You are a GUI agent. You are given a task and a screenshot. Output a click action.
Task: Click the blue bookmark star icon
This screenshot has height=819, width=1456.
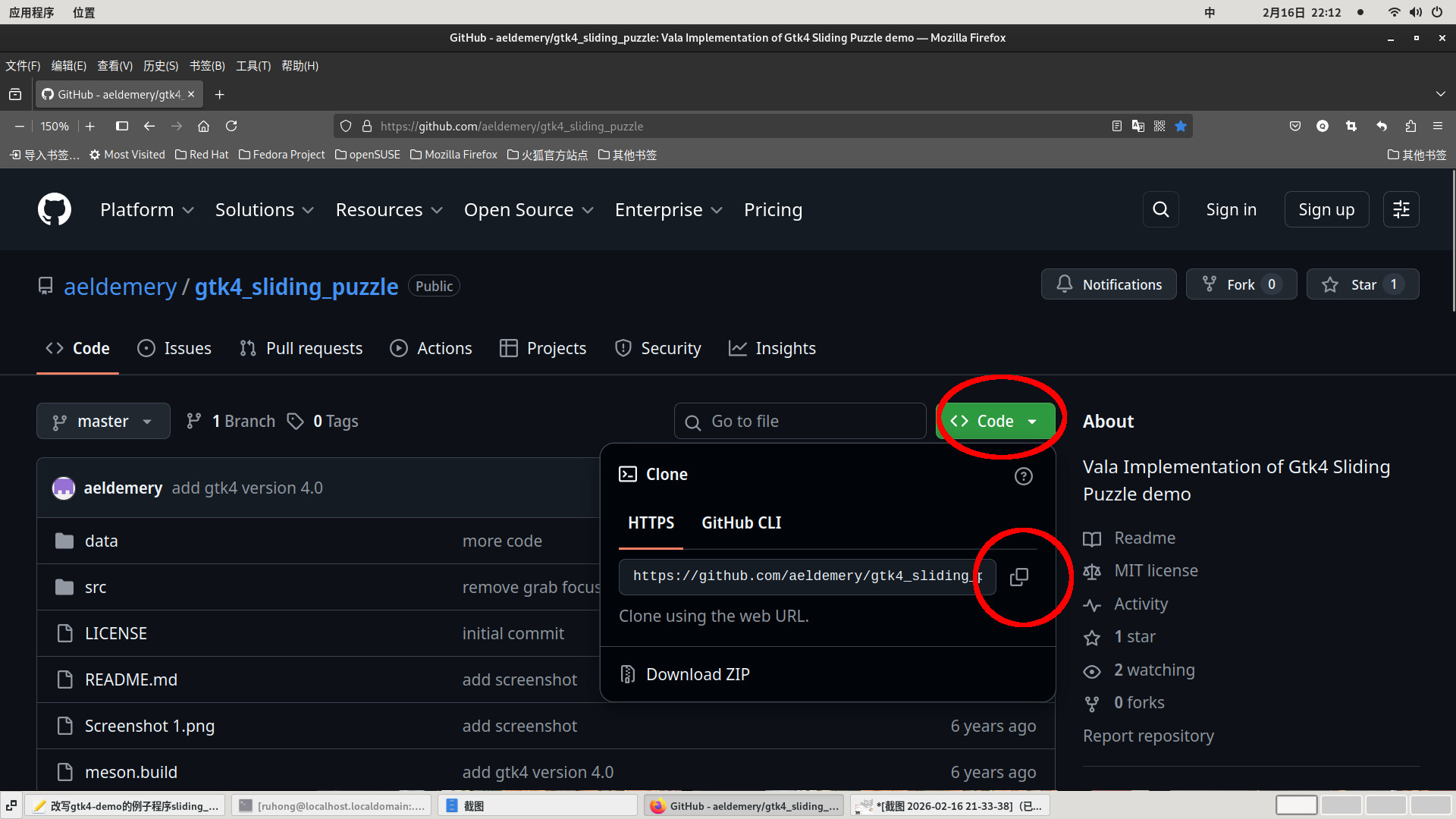point(1181,126)
